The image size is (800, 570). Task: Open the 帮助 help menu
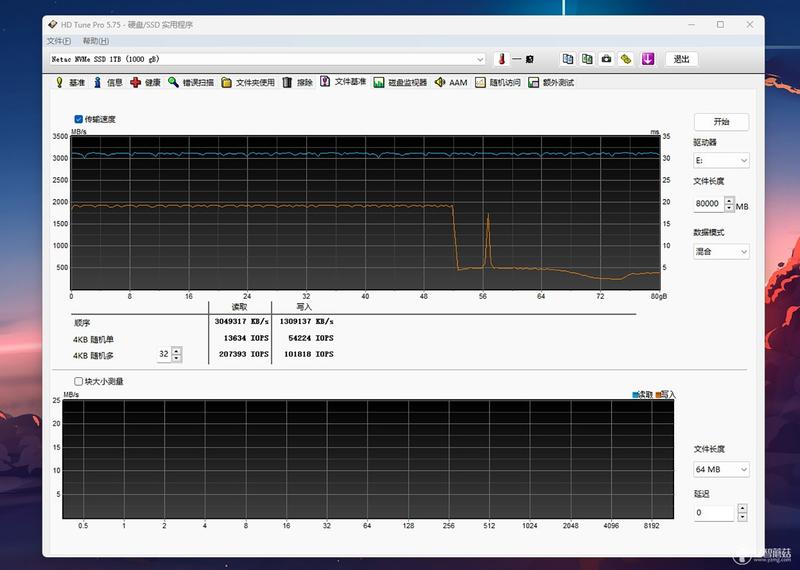[x=95, y=41]
